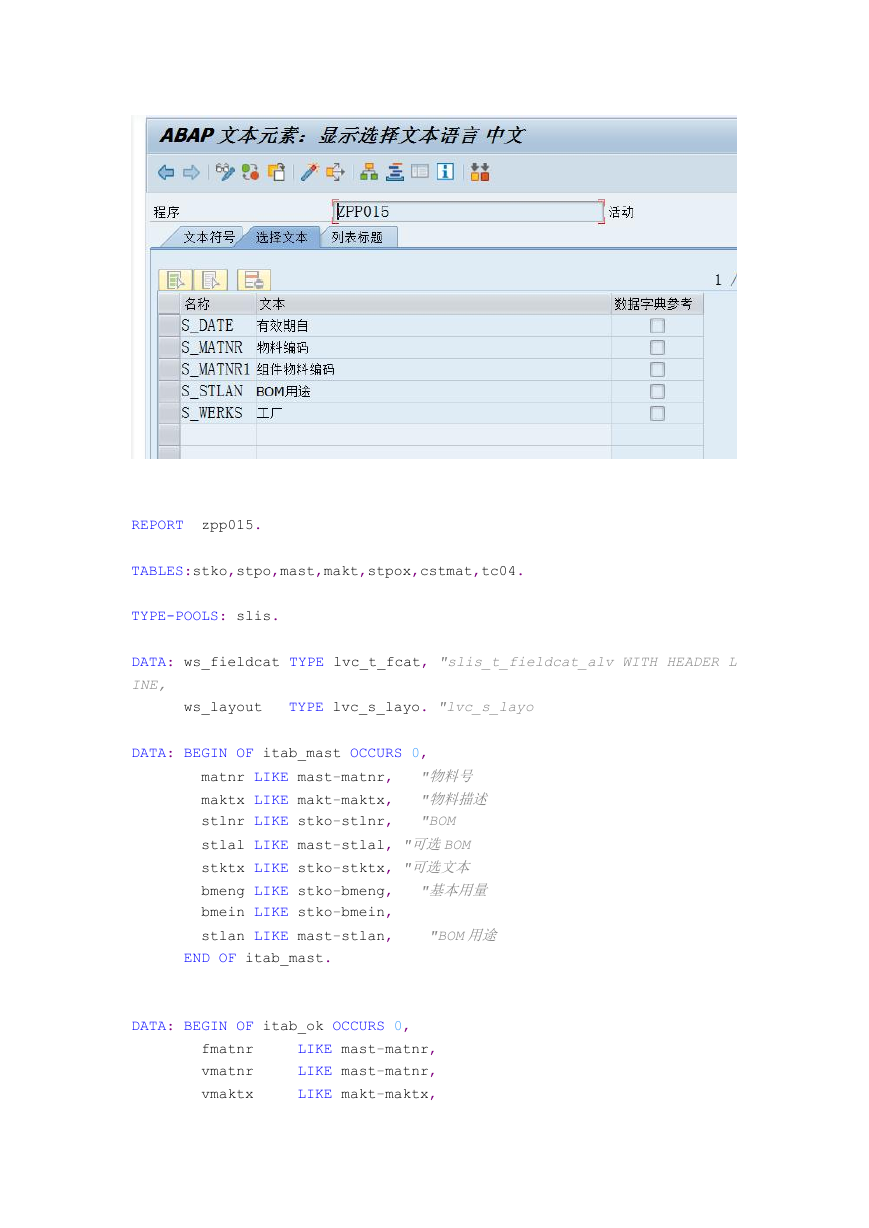Click the Delete Row icon button
Viewport: 869px width, 1228px height.
click(x=254, y=280)
